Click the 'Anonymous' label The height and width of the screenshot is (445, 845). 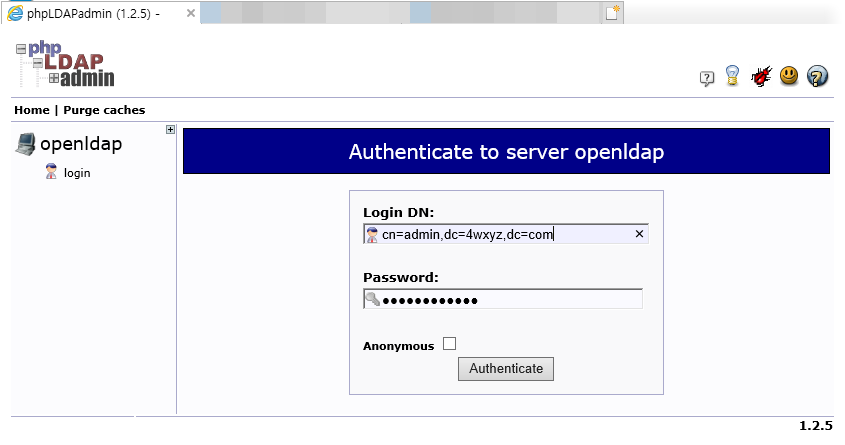[x=398, y=346]
